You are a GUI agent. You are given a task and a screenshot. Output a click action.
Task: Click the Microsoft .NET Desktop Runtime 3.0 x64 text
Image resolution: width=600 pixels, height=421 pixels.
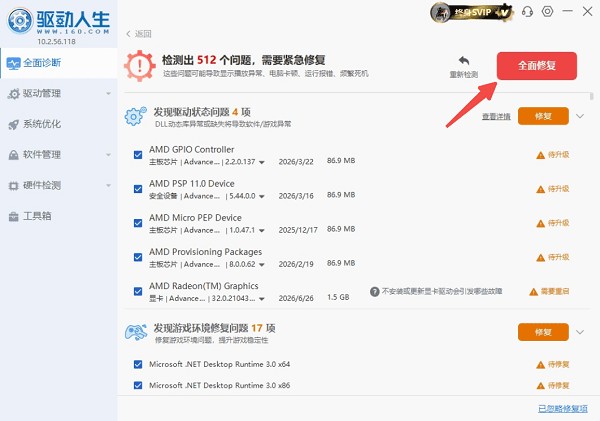(219, 364)
